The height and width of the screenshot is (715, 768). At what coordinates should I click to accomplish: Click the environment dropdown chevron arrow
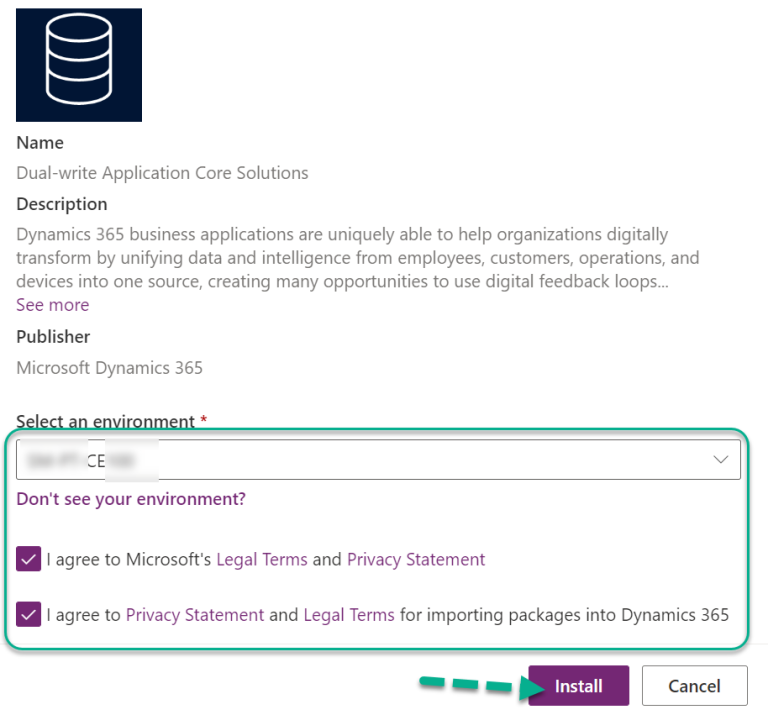(x=720, y=459)
